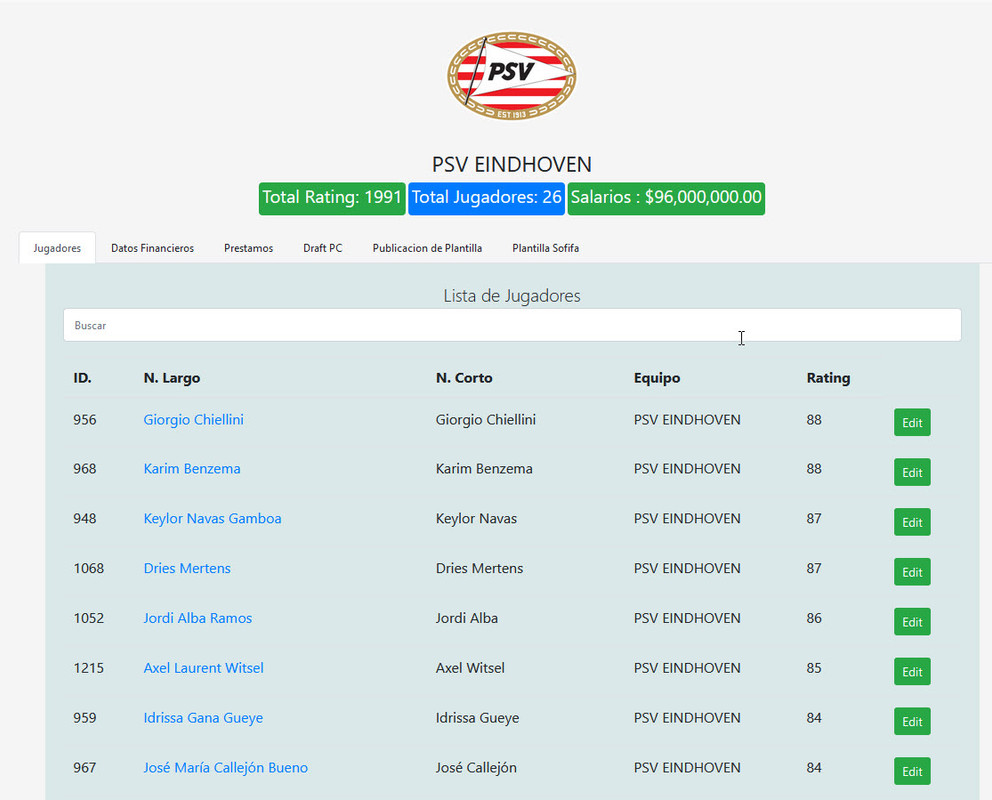Screen dimensions: 992x800
Task: Focus the Buscar search field
Action: click(512, 325)
